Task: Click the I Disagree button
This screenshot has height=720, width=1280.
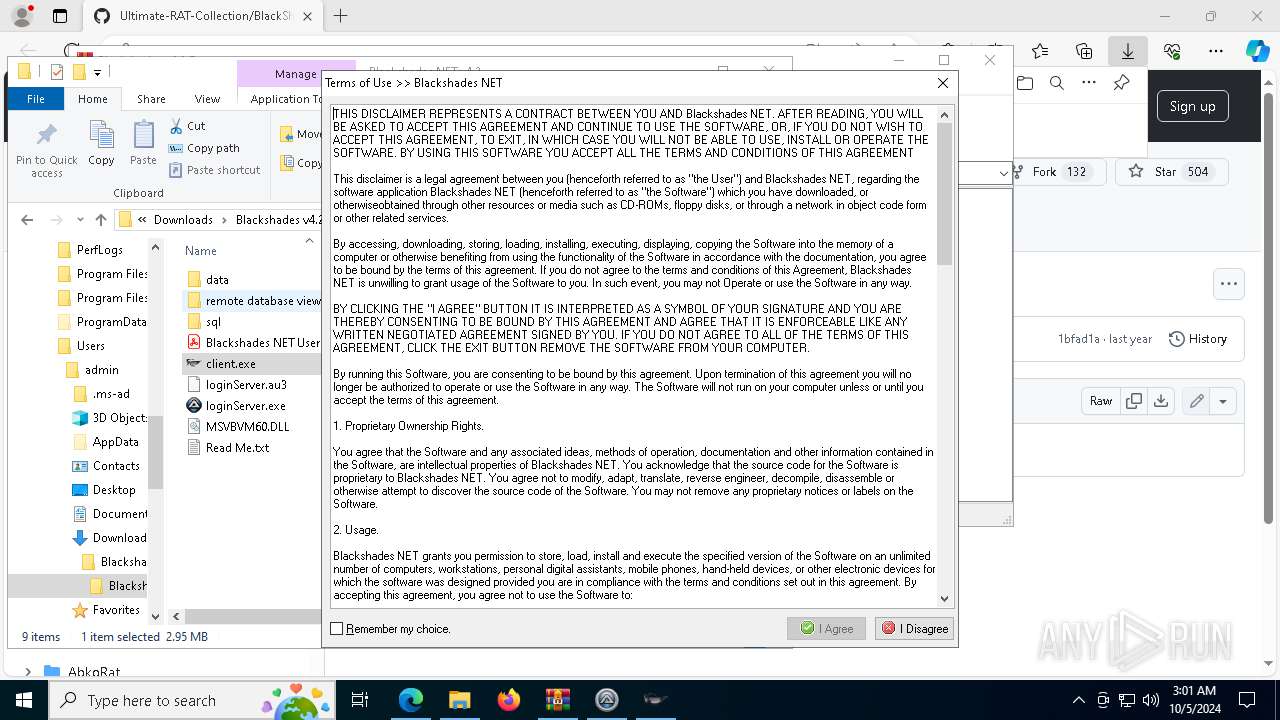Action: point(914,628)
